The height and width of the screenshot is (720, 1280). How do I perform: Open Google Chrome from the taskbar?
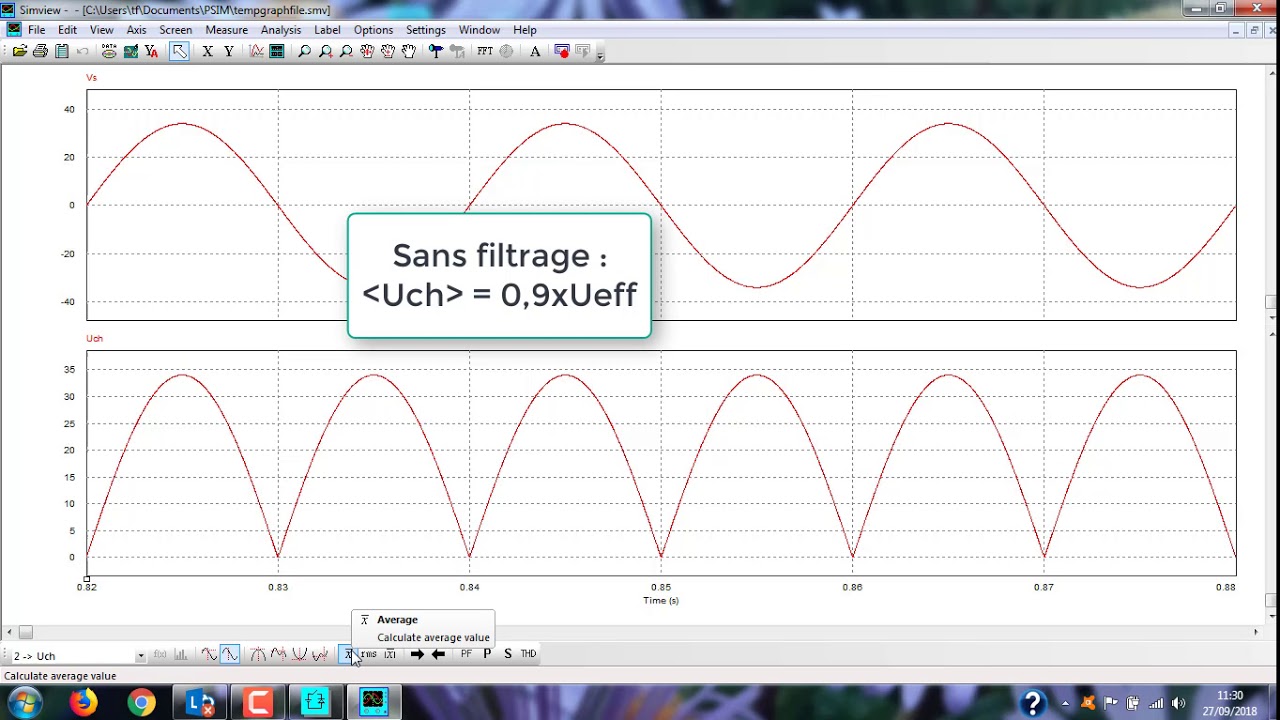(141, 702)
